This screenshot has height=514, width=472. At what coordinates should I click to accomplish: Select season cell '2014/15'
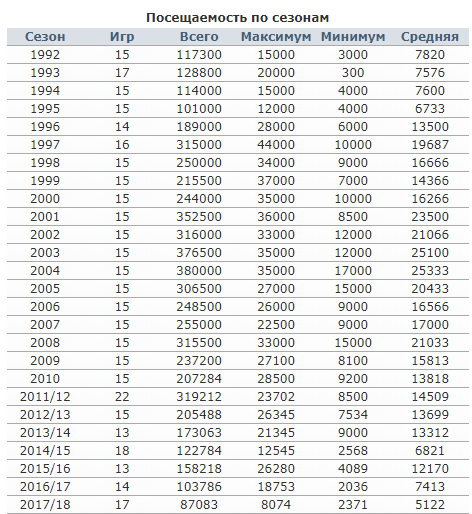tap(45, 451)
